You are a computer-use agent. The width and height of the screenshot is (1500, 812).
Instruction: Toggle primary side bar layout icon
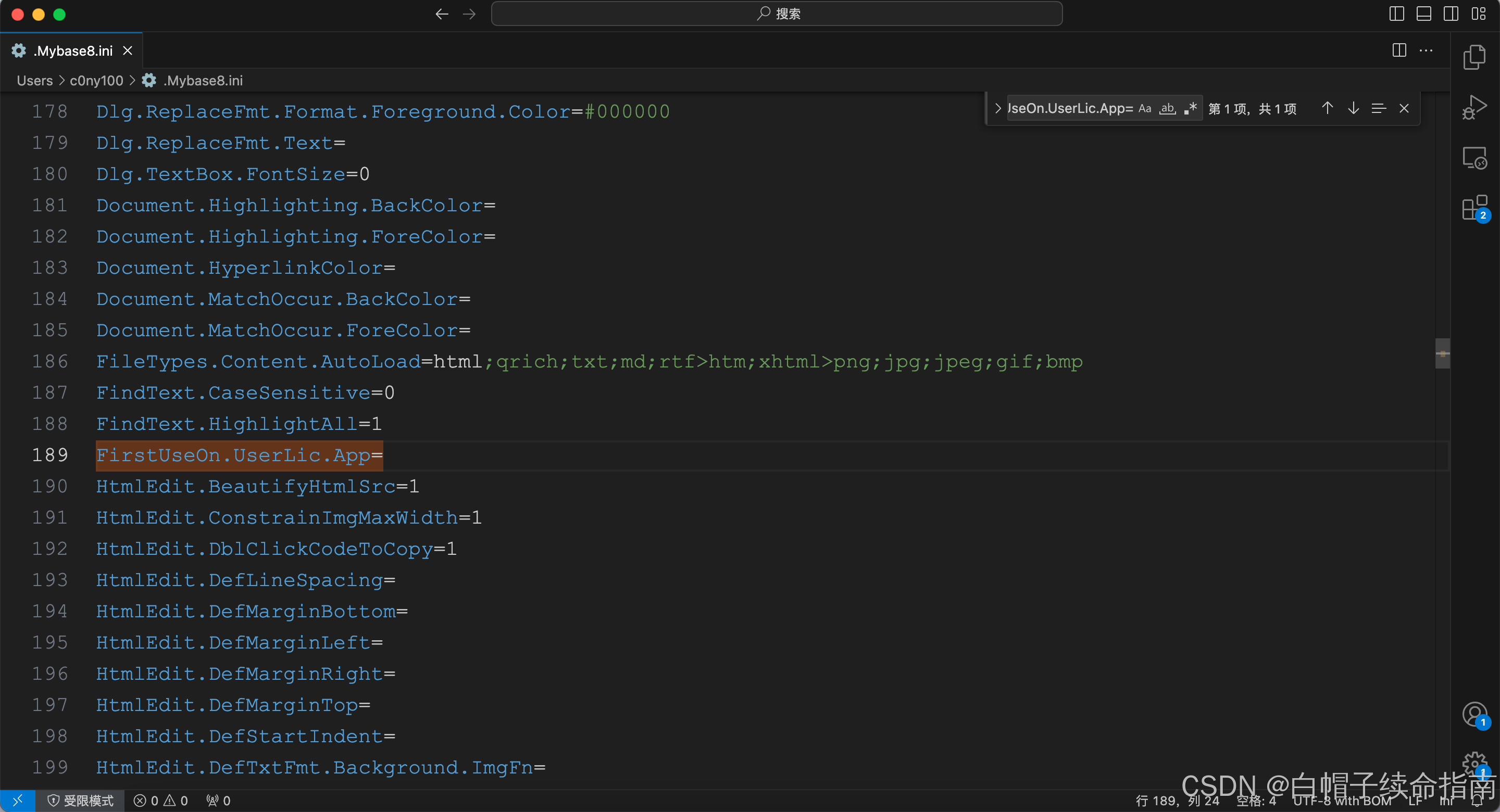pos(1396,14)
